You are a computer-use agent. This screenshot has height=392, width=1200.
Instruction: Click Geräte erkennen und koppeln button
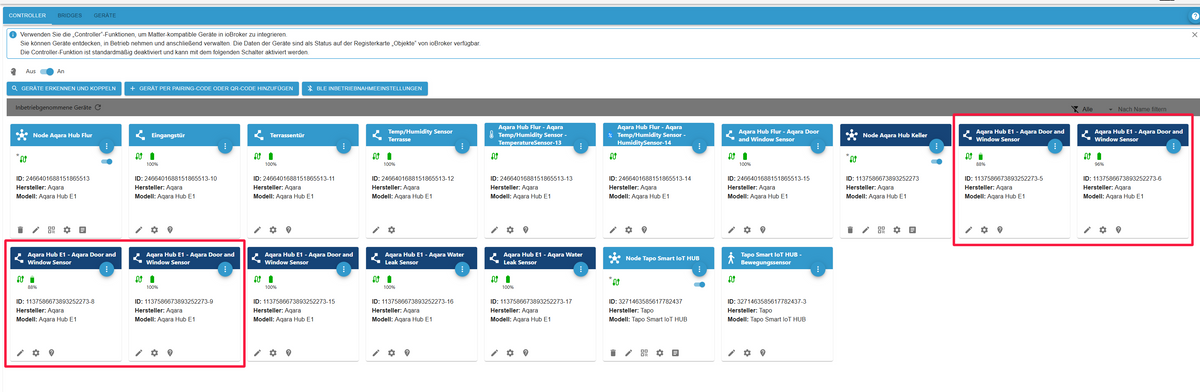64,89
